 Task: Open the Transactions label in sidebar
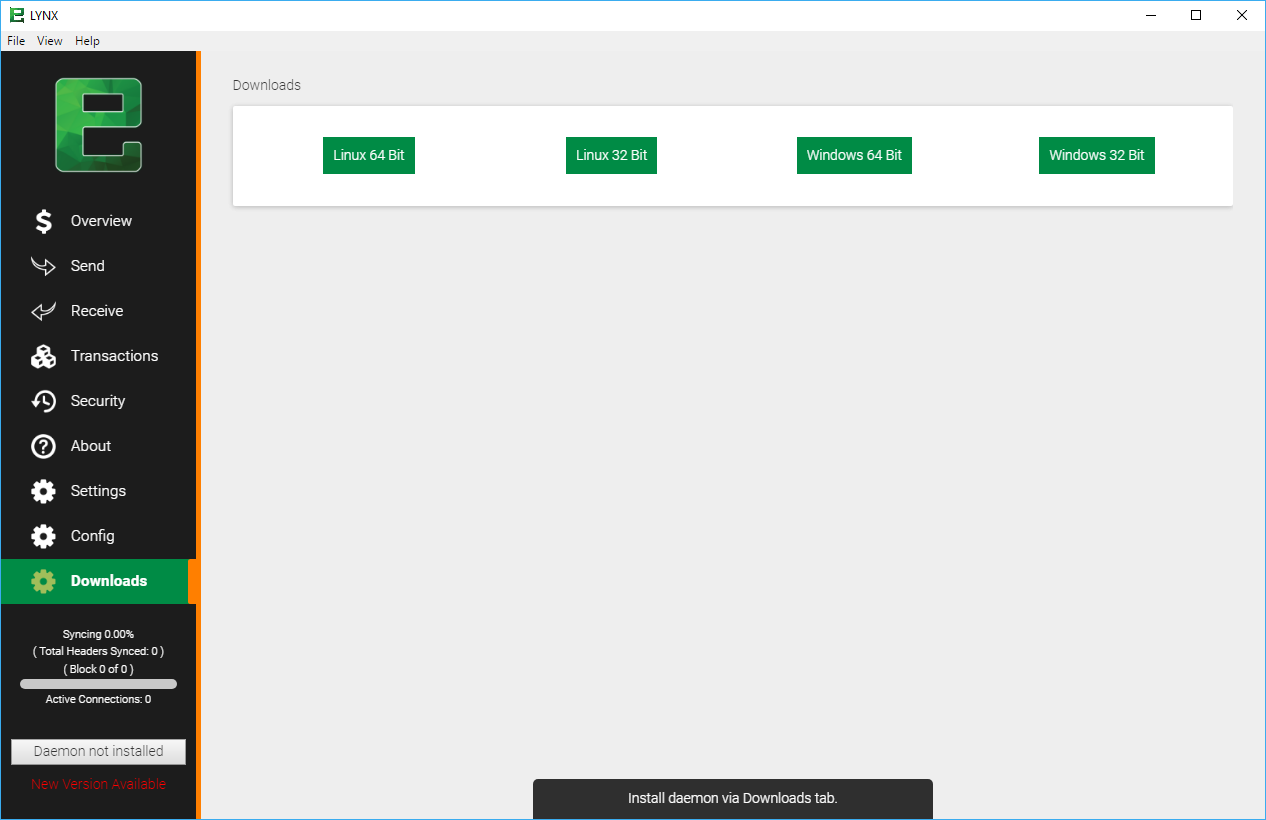click(x=114, y=356)
